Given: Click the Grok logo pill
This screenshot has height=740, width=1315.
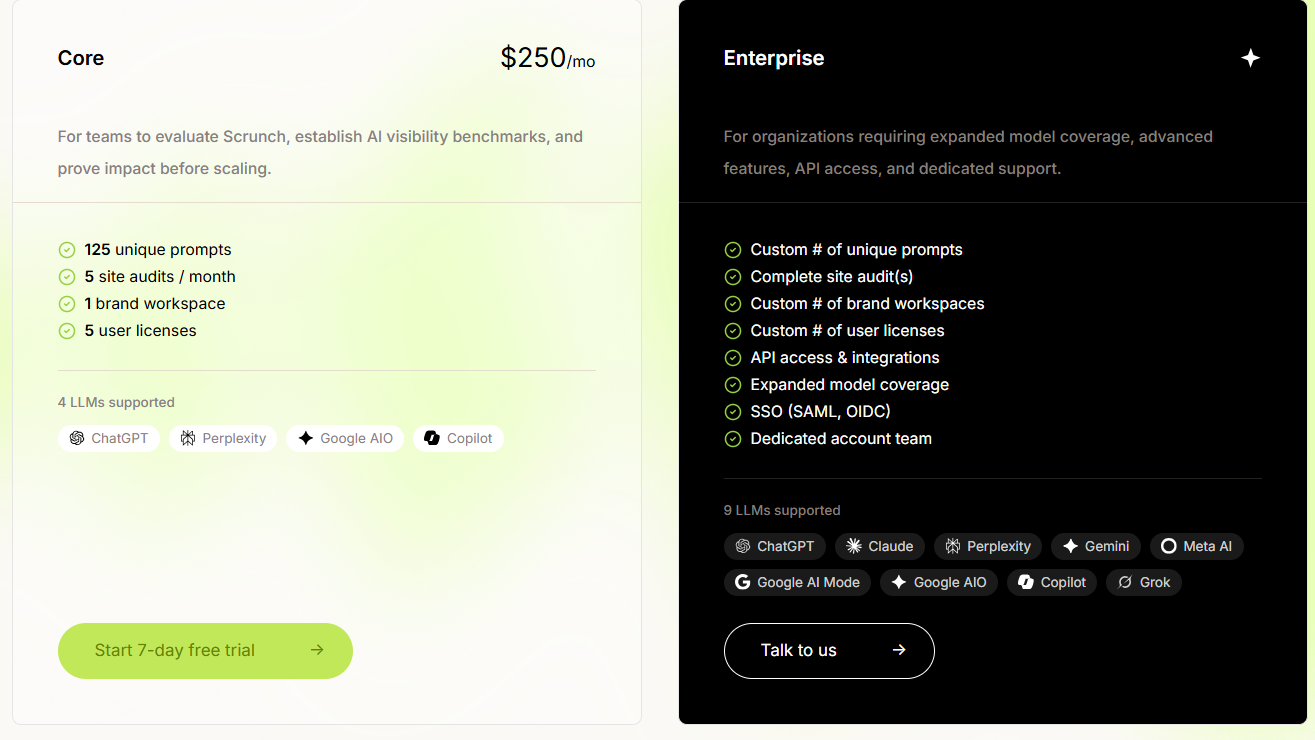Looking at the screenshot, I should (1143, 582).
